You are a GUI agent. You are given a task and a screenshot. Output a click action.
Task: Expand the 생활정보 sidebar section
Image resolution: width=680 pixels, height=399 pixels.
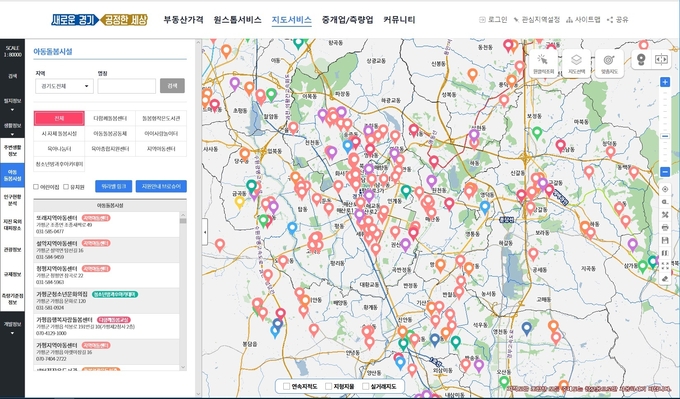12,128
